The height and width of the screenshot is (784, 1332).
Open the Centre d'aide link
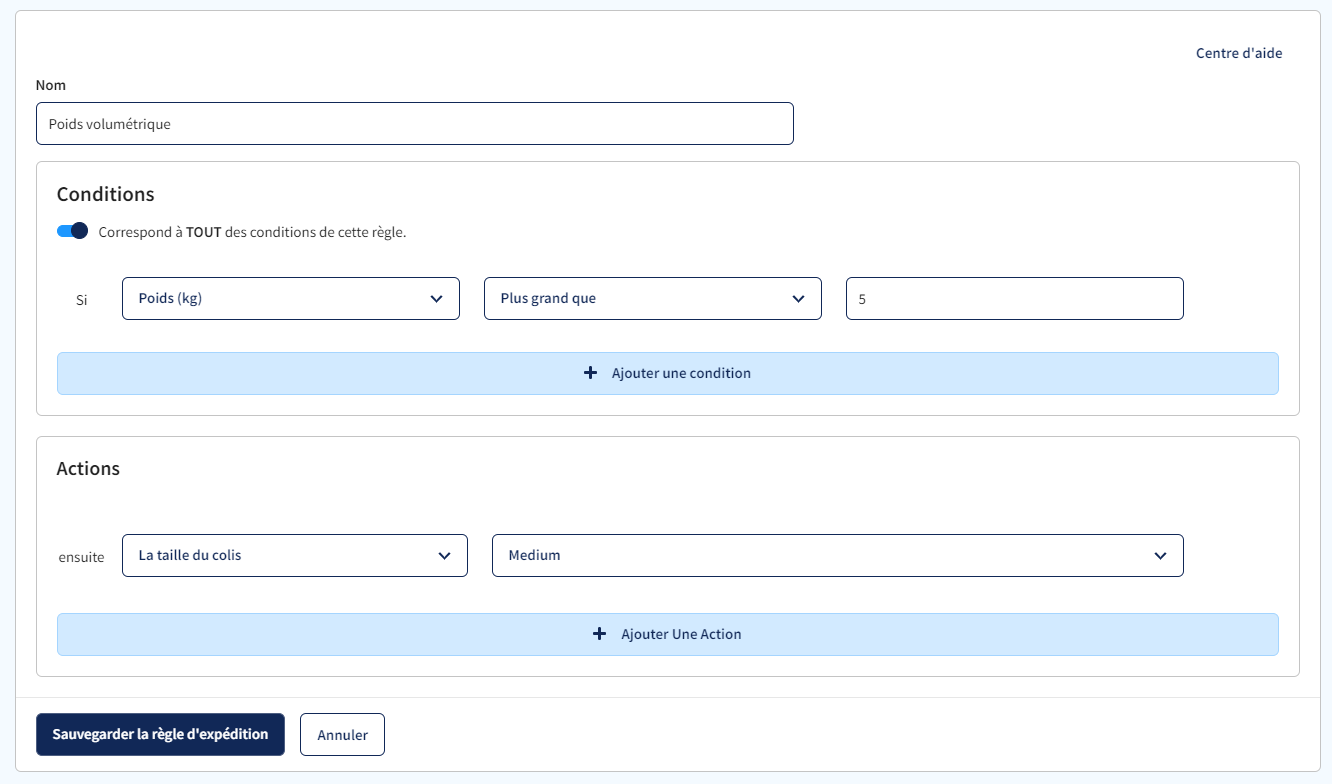click(1239, 53)
